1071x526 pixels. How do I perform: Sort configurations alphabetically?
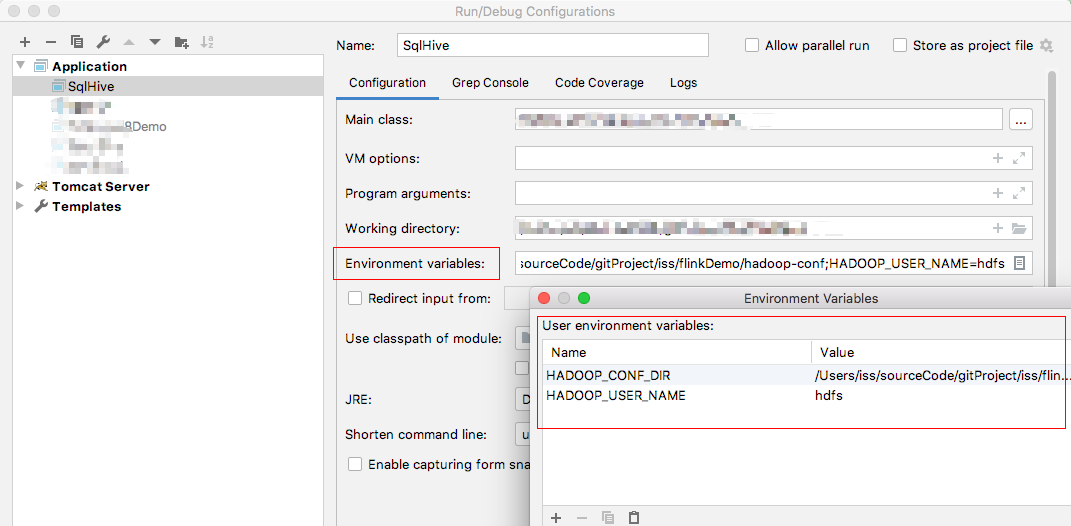point(207,42)
